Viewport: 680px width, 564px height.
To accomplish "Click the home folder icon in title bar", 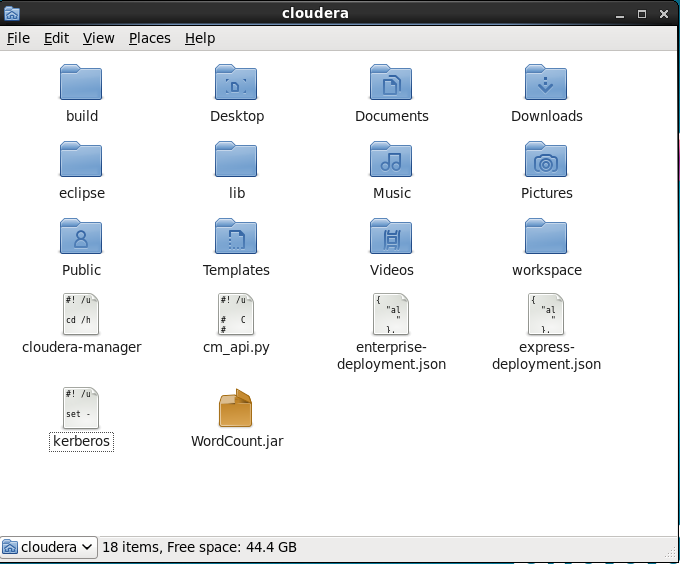I will pos(12,14).
